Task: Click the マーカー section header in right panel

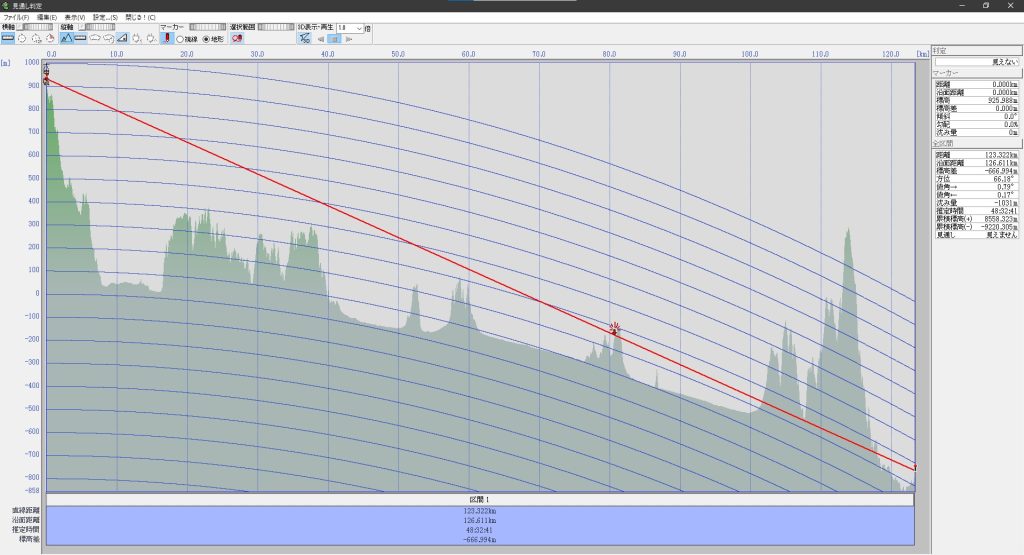Action: click(x=977, y=73)
